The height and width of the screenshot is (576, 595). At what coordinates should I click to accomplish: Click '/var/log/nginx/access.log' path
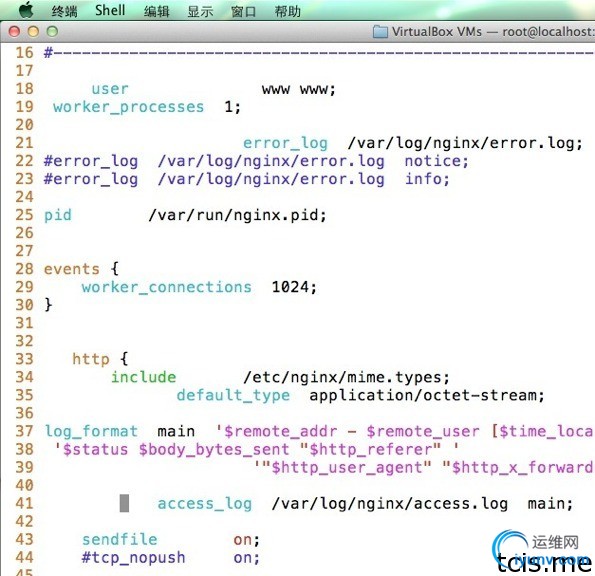[390, 504]
